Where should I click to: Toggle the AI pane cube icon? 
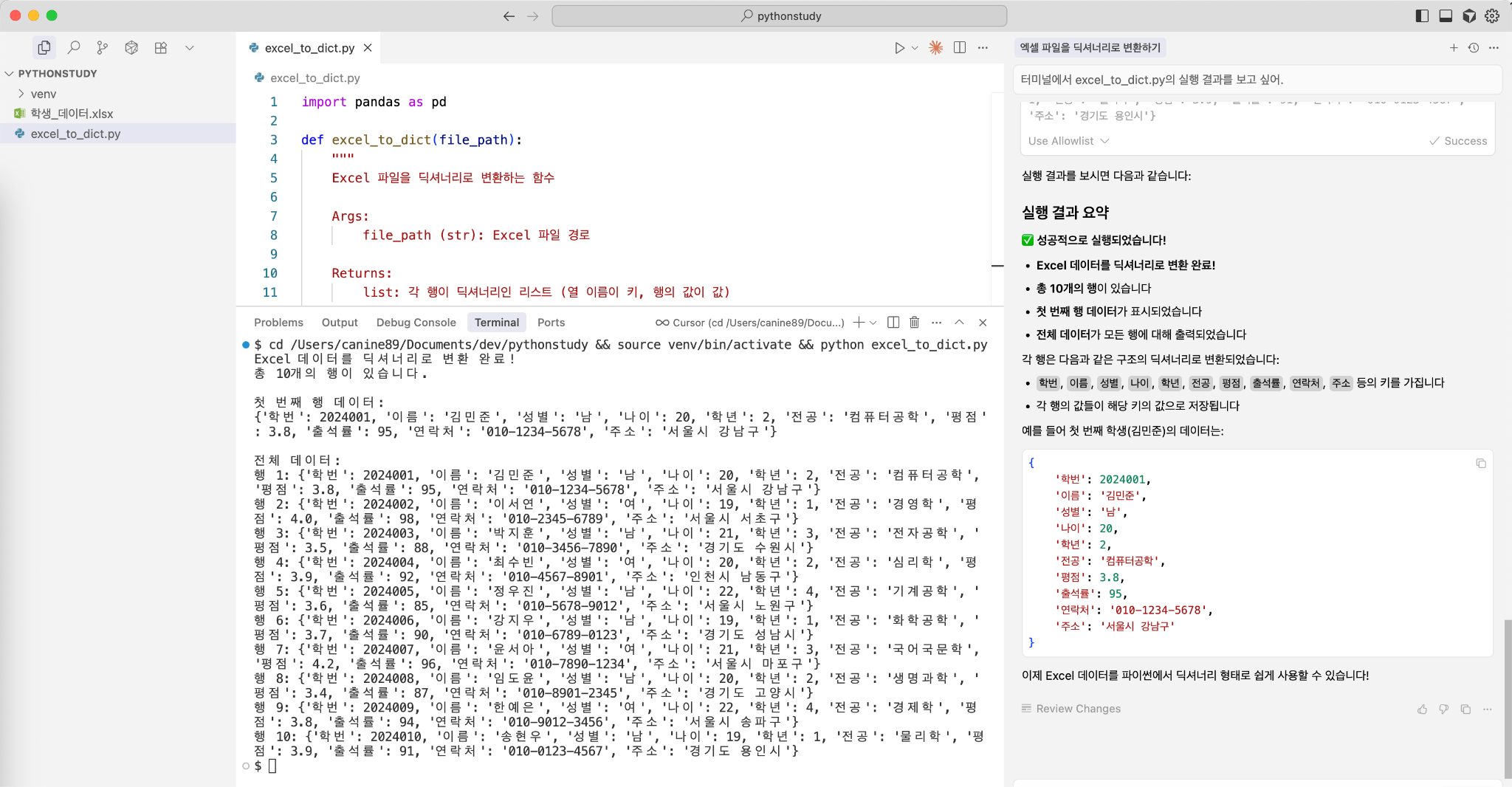coord(1469,16)
